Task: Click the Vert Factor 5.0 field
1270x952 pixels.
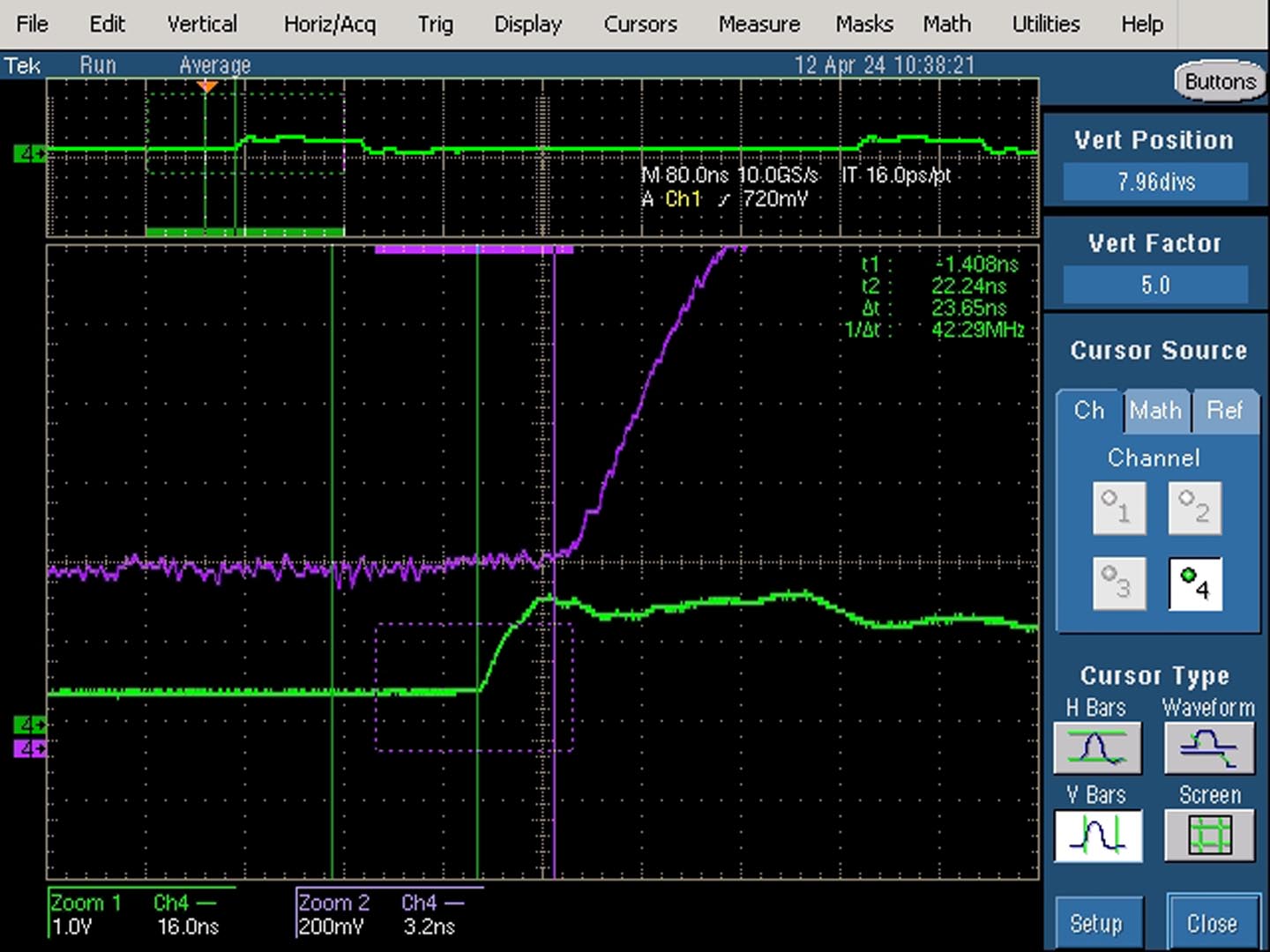Action: pyautogui.click(x=1155, y=286)
